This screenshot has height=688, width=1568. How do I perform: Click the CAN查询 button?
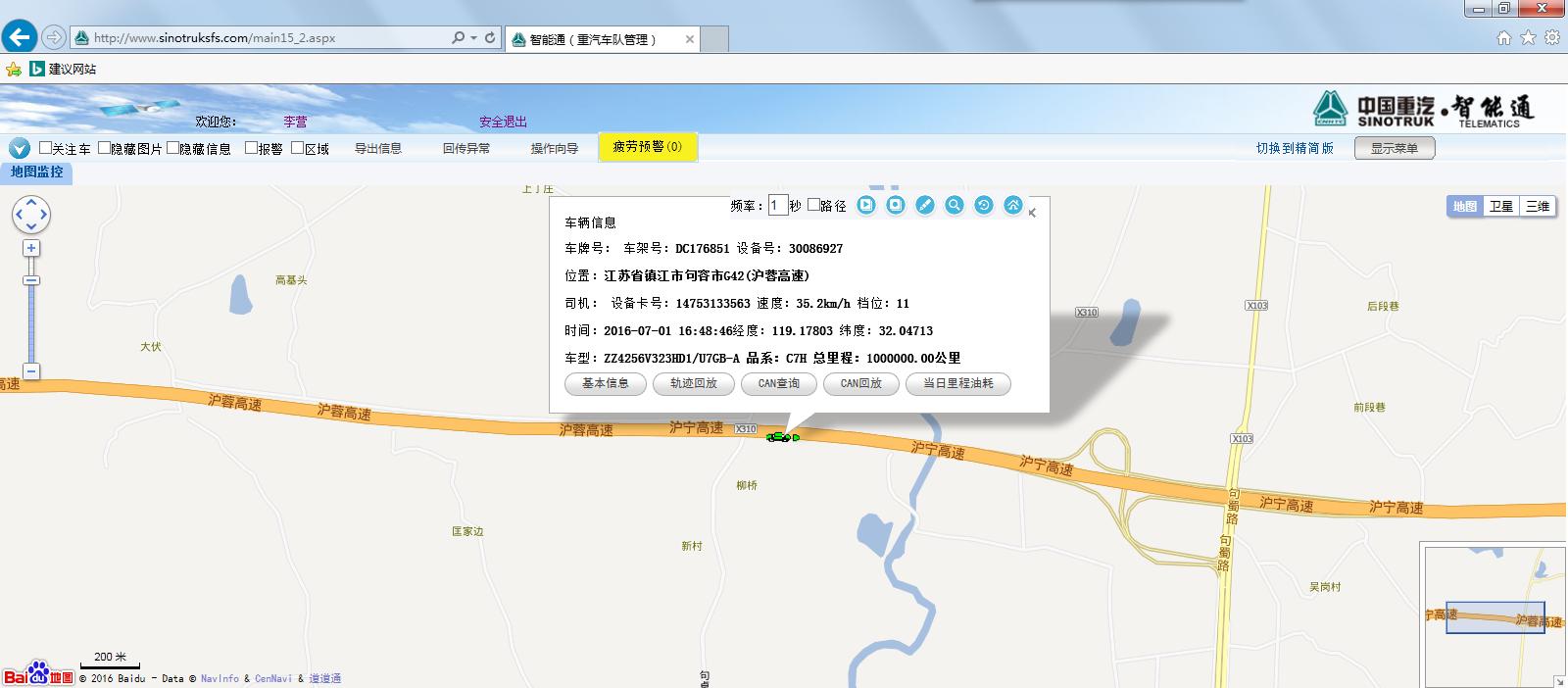[779, 384]
